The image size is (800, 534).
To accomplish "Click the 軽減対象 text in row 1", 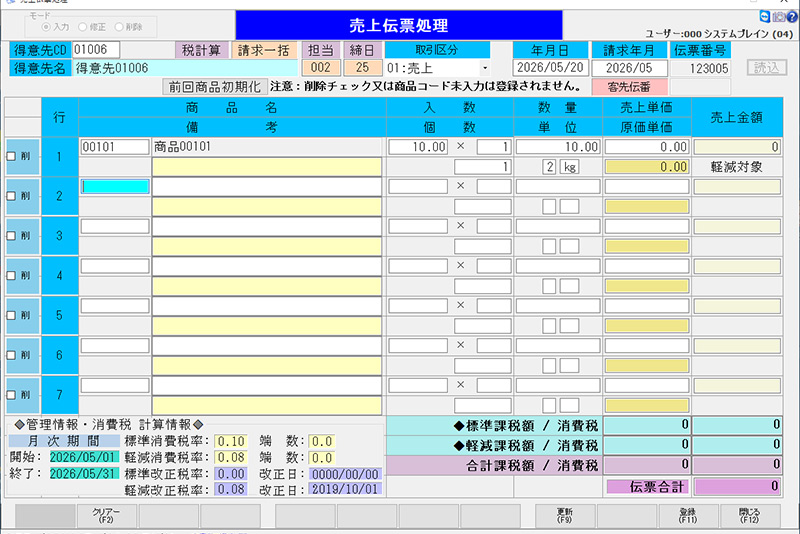I will (736, 167).
